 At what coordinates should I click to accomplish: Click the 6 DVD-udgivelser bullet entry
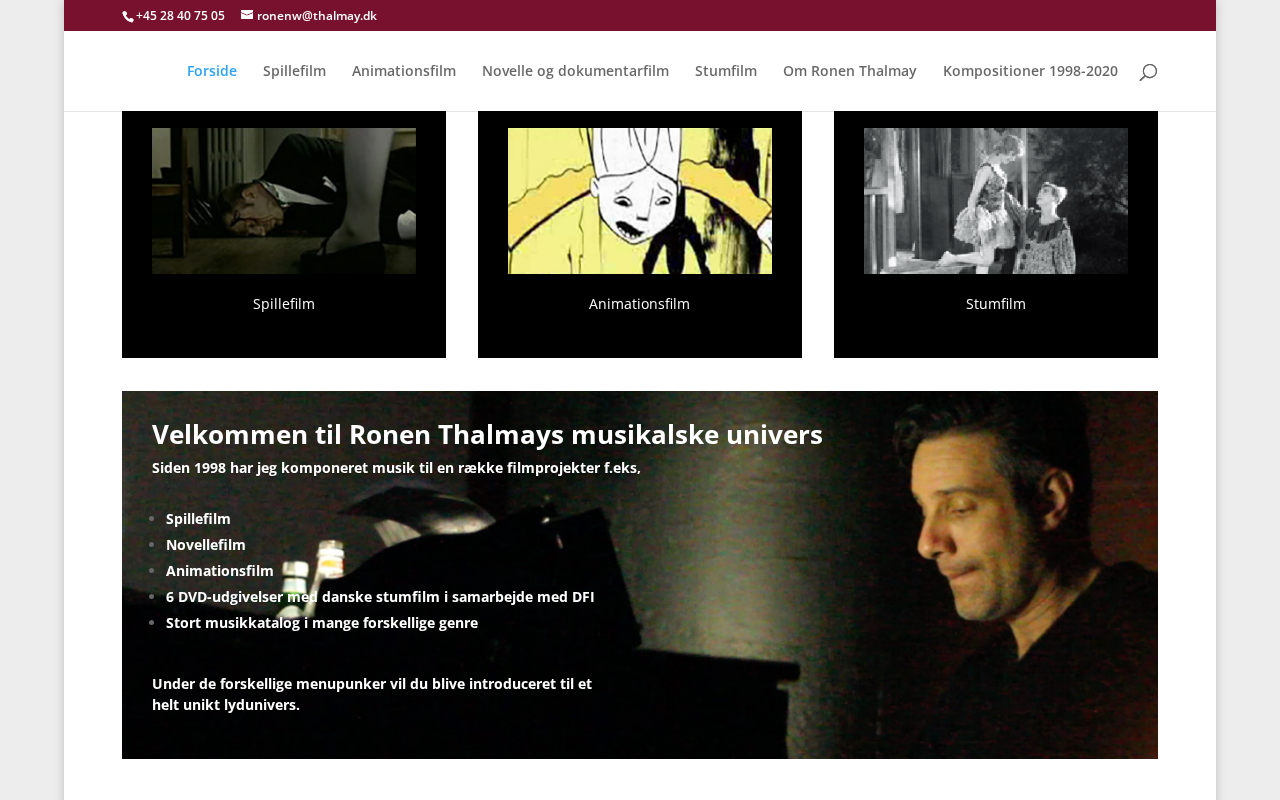tap(380, 597)
